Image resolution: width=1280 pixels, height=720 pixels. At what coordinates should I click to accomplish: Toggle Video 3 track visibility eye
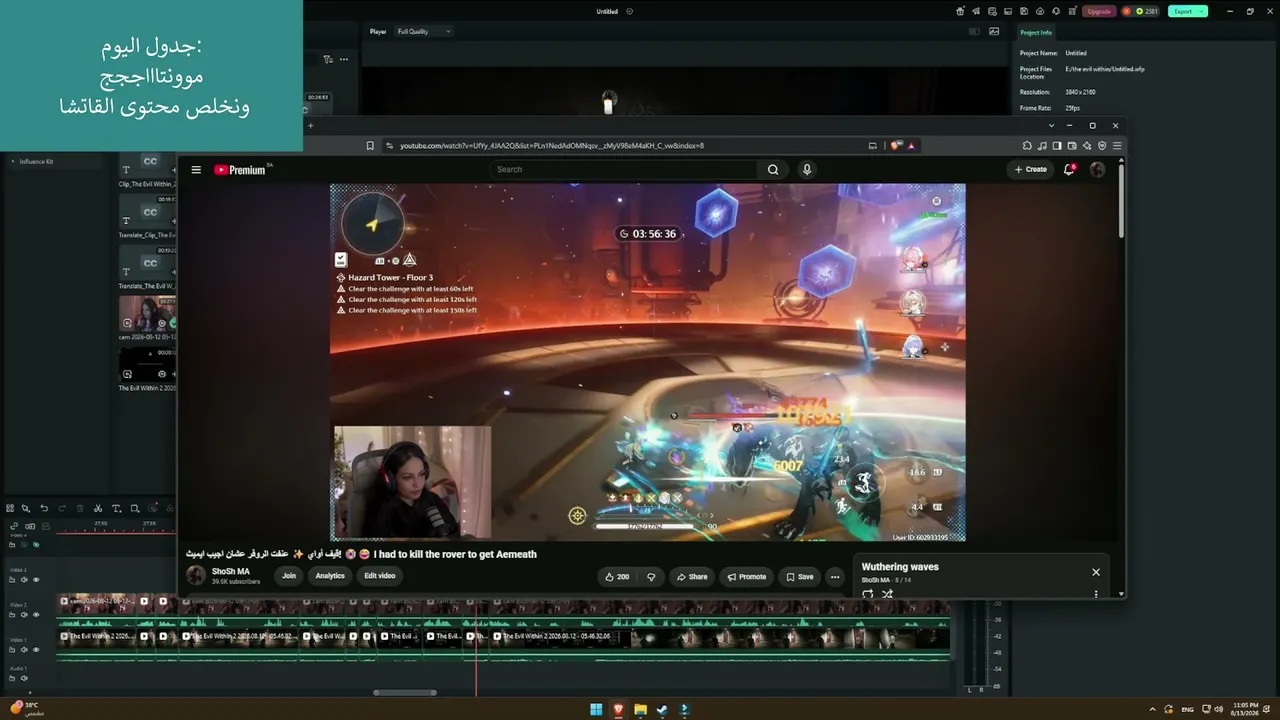(x=36, y=580)
